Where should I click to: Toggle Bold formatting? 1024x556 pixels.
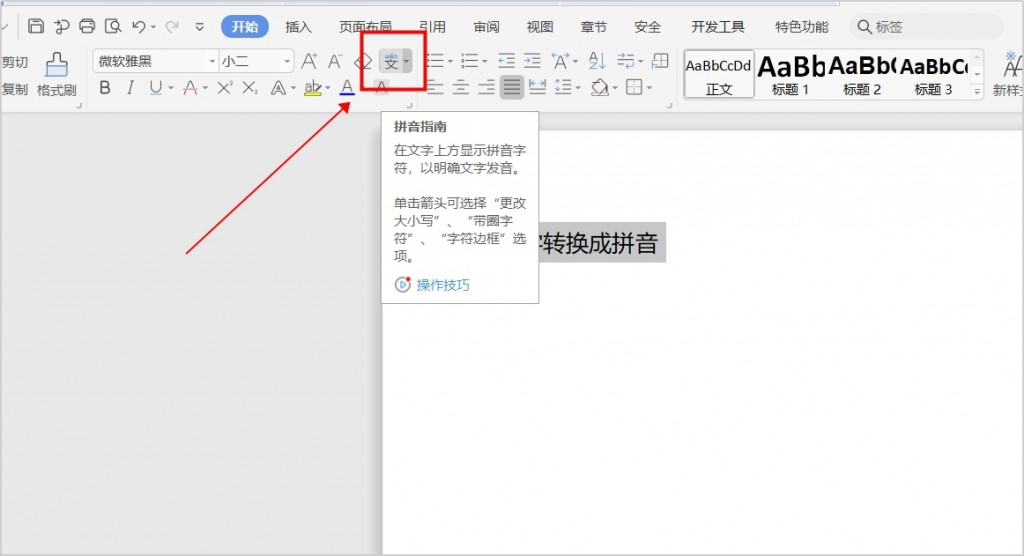pyautogui.click(x=105, y=88)
